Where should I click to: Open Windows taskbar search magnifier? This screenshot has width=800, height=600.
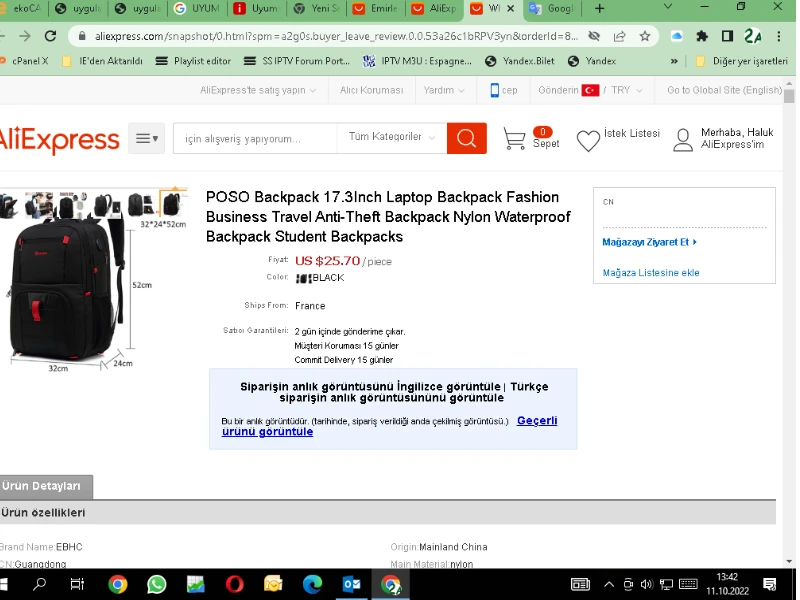click(x=39, y=584)
